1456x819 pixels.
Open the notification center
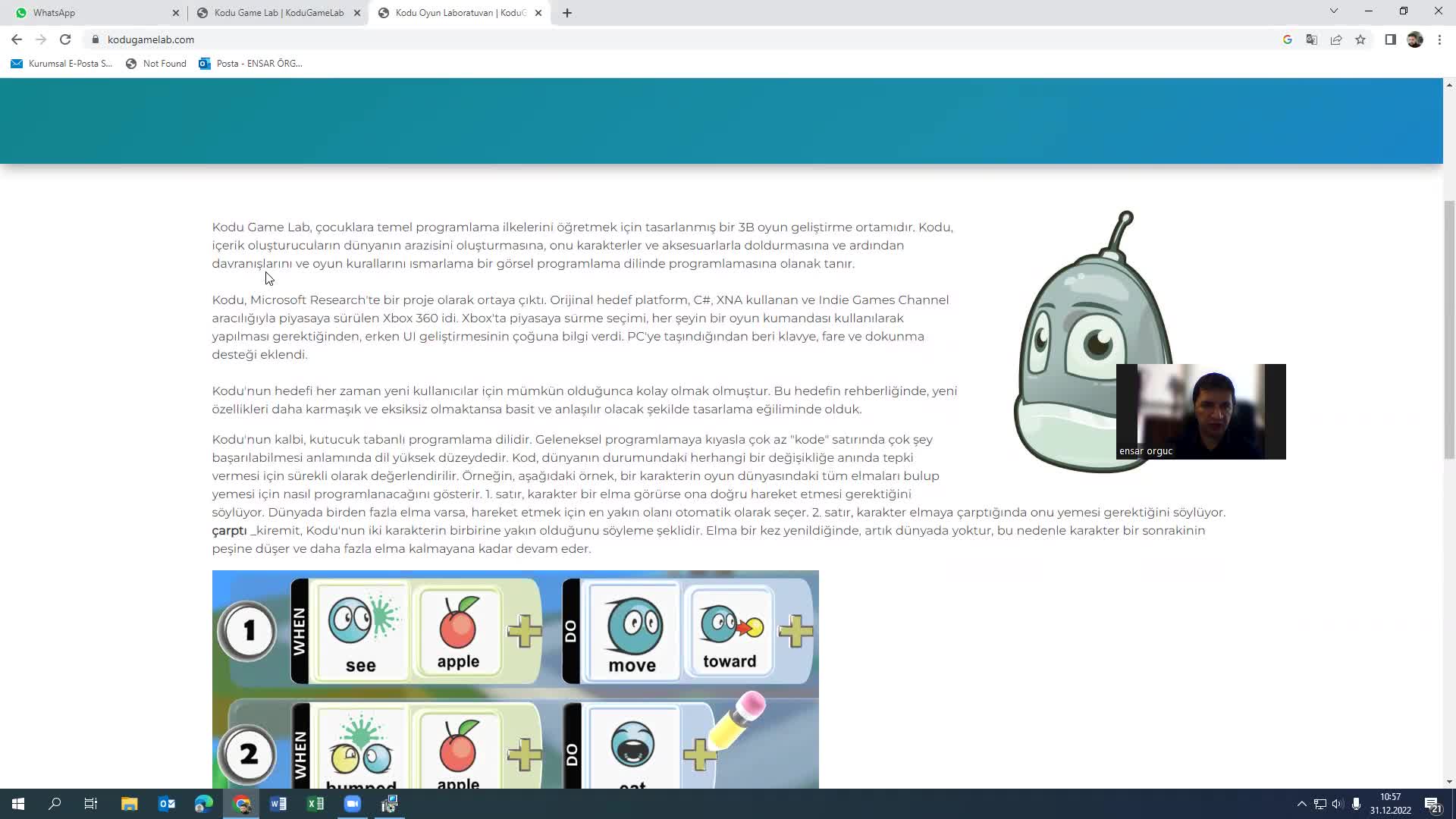pyautogui.click(x=1432, y=804)
